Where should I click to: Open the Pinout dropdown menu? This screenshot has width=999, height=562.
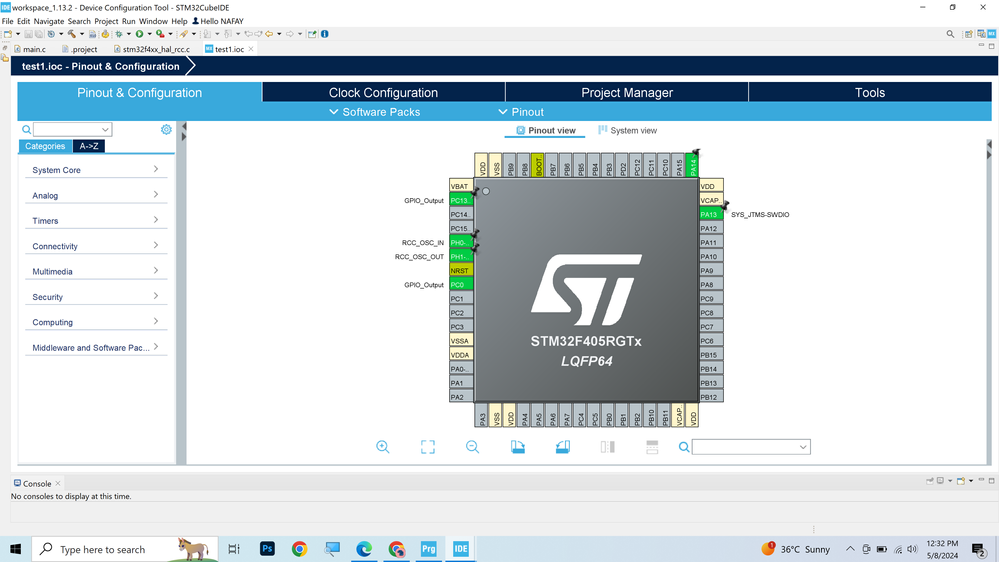tap(521, 112)
